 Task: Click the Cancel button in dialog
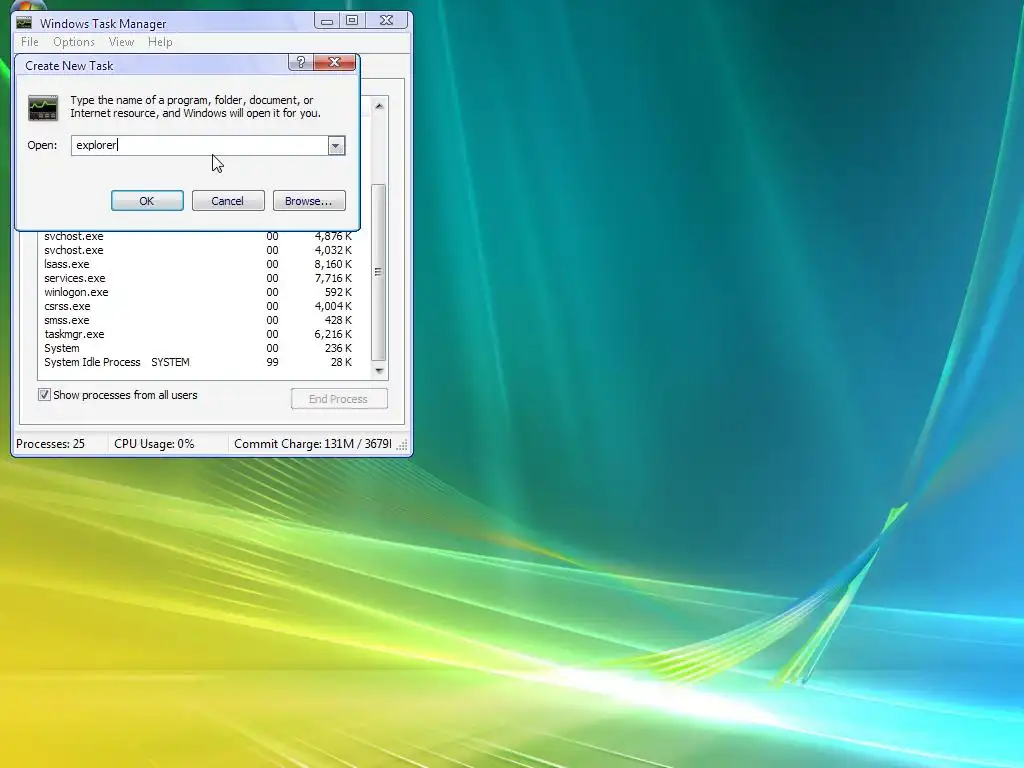228,200
